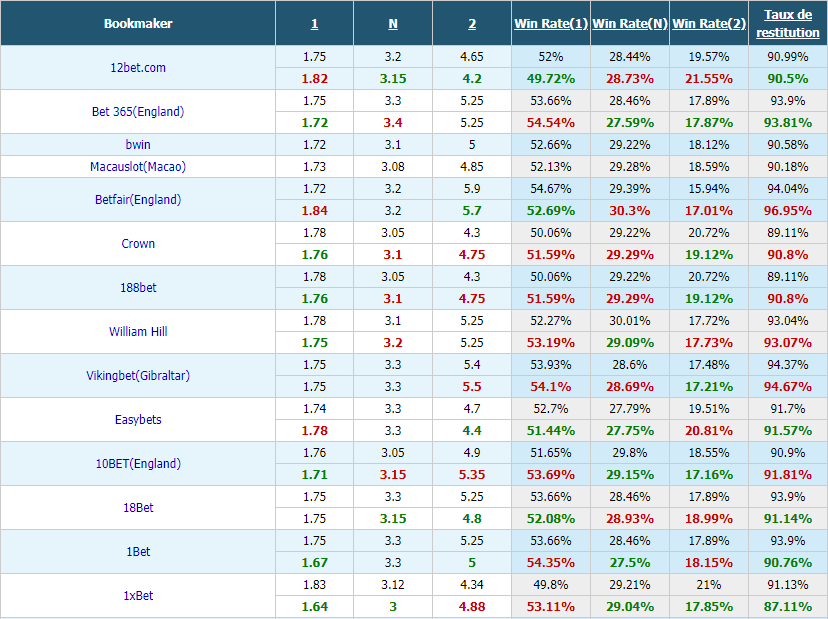Click bwin payout 90.58%
Image resolution: width=828 pixels, height=619 pixels.
click(788, 145)
